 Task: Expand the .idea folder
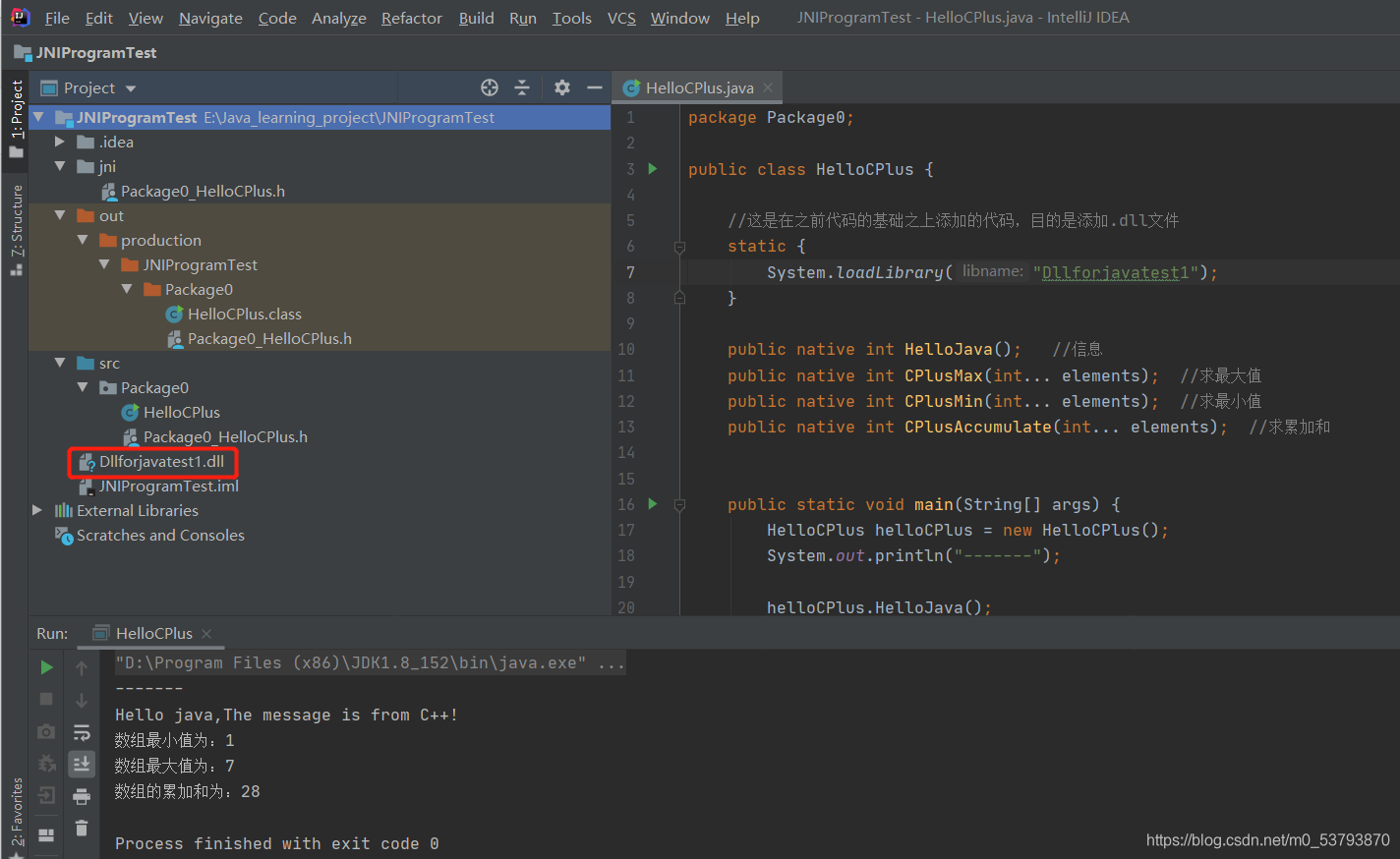click(60, 142)
